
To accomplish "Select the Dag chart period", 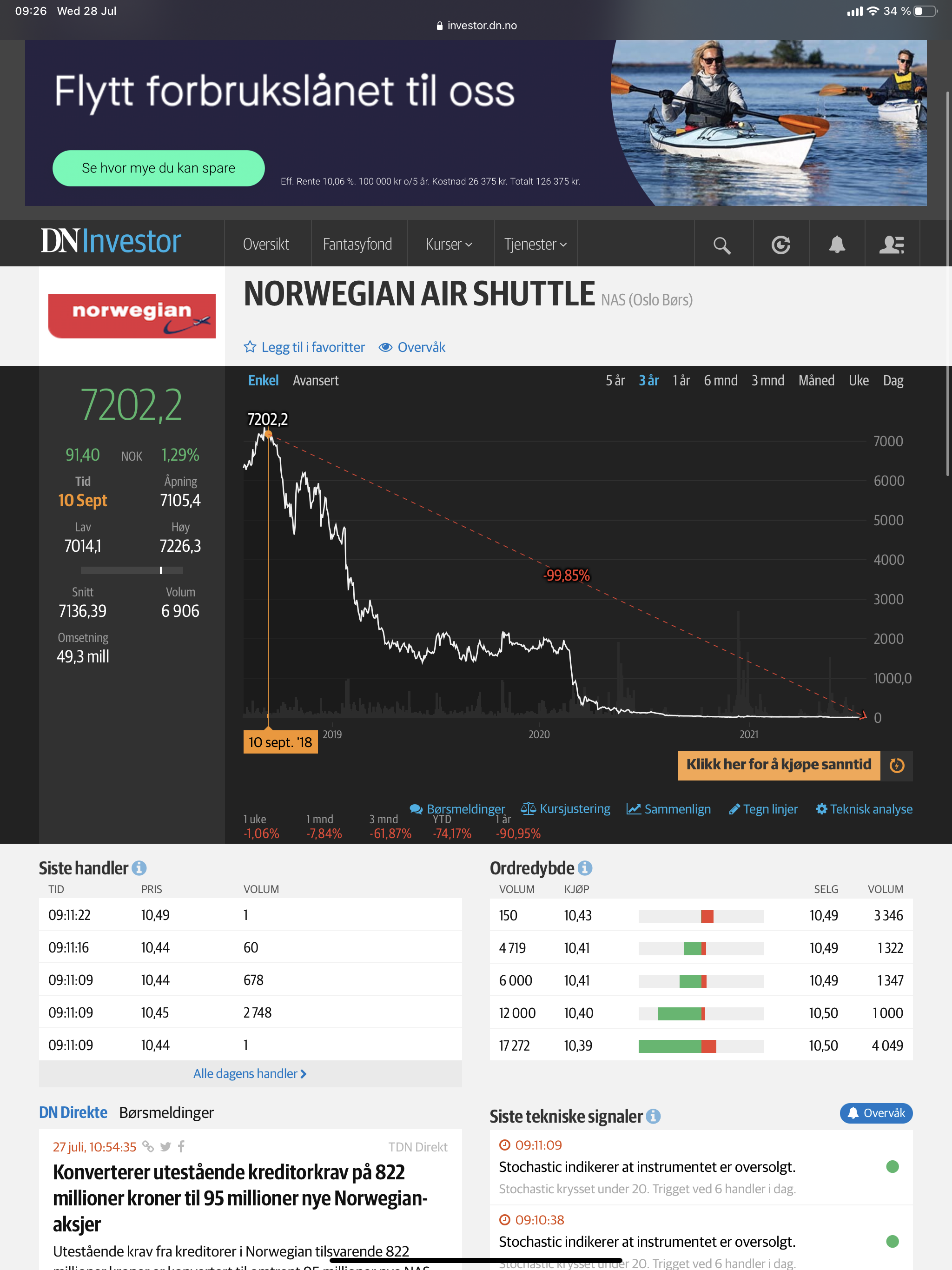I will pyautogui.click(x=893, y=381).
